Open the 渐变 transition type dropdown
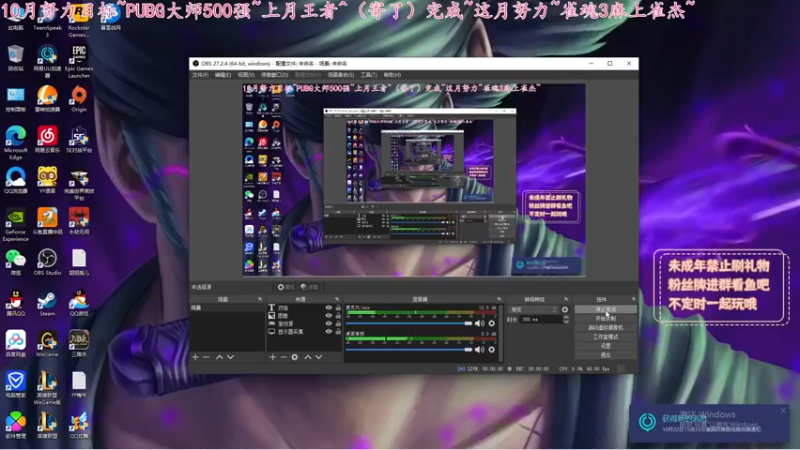800x450 pixels. (533, 310)
